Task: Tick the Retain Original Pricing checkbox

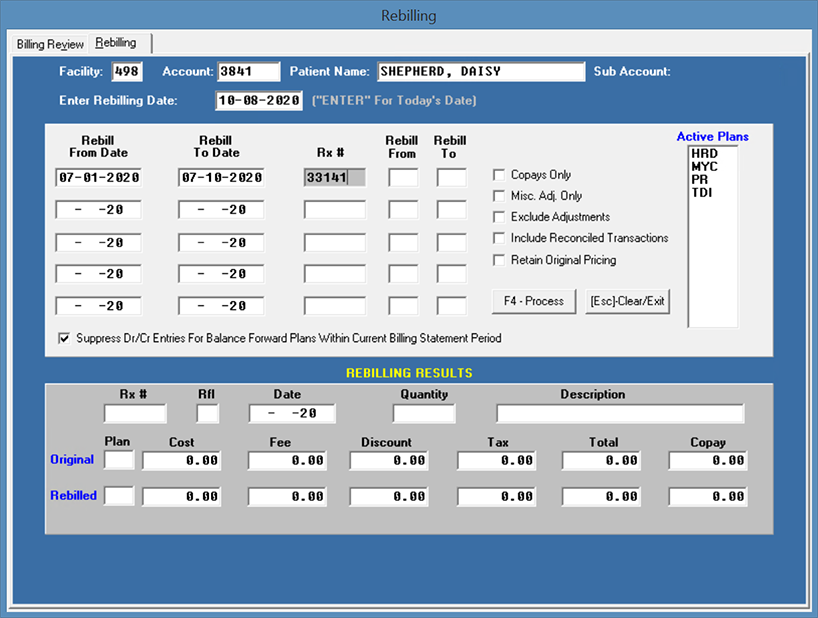Action: [500, 260]
